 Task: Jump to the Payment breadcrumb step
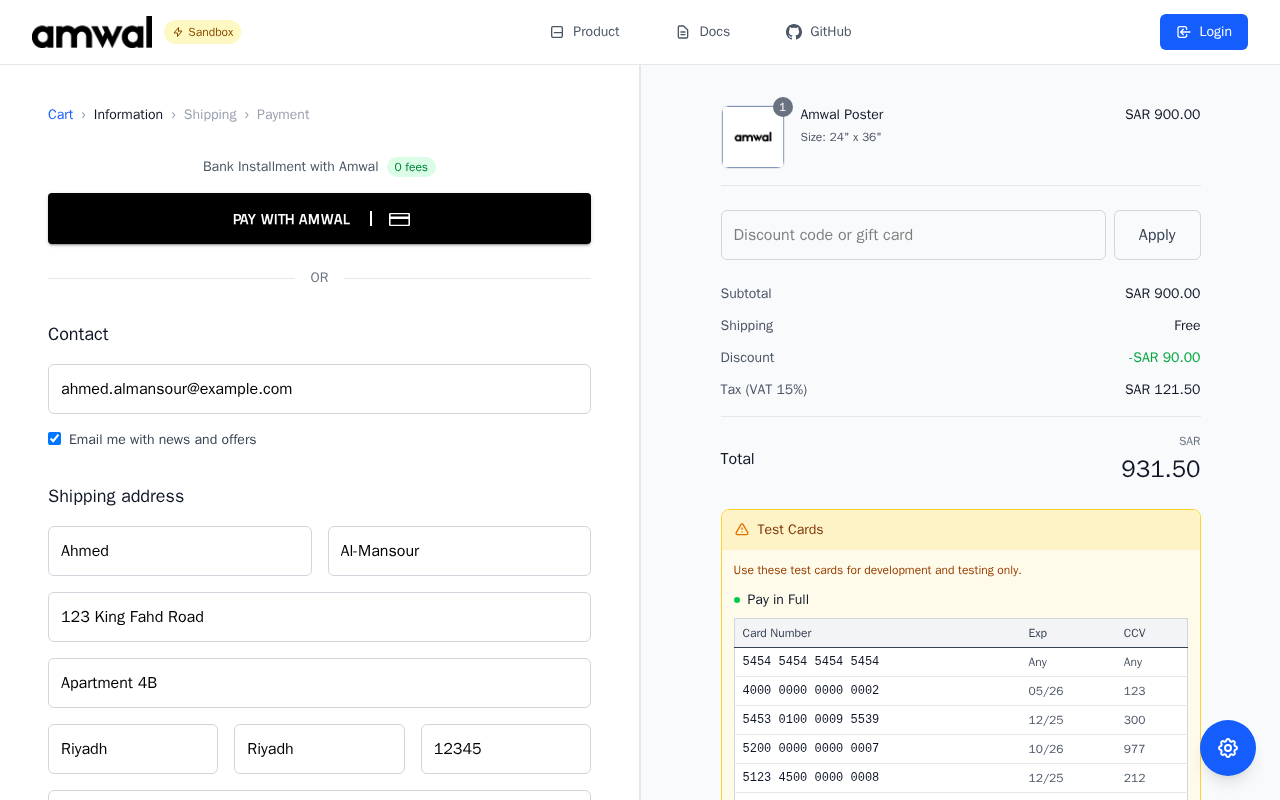coord(283,115)
